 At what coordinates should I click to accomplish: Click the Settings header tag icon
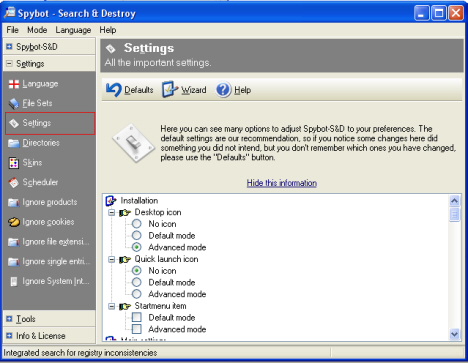(111, 49)
